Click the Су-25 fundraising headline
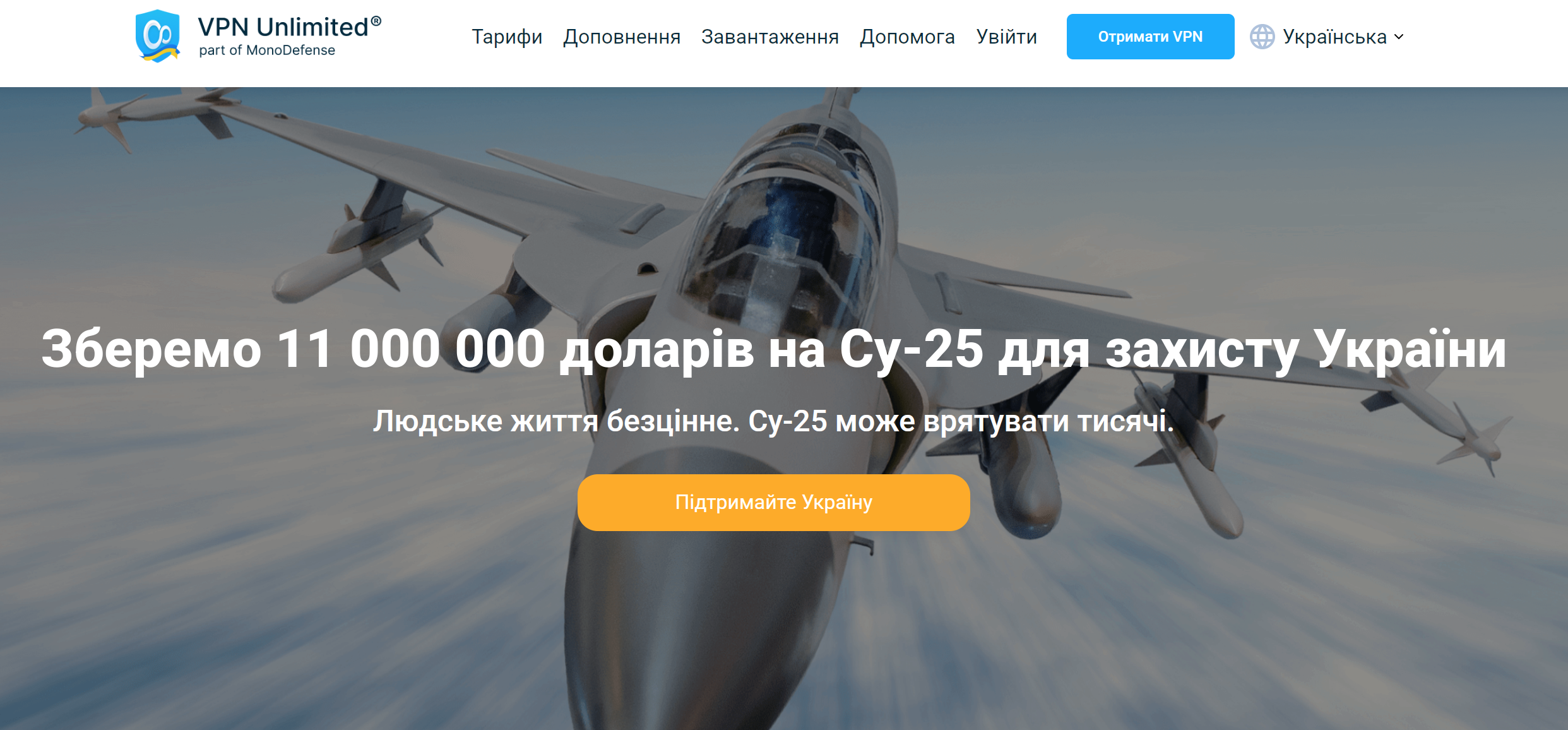 [774, 349]
